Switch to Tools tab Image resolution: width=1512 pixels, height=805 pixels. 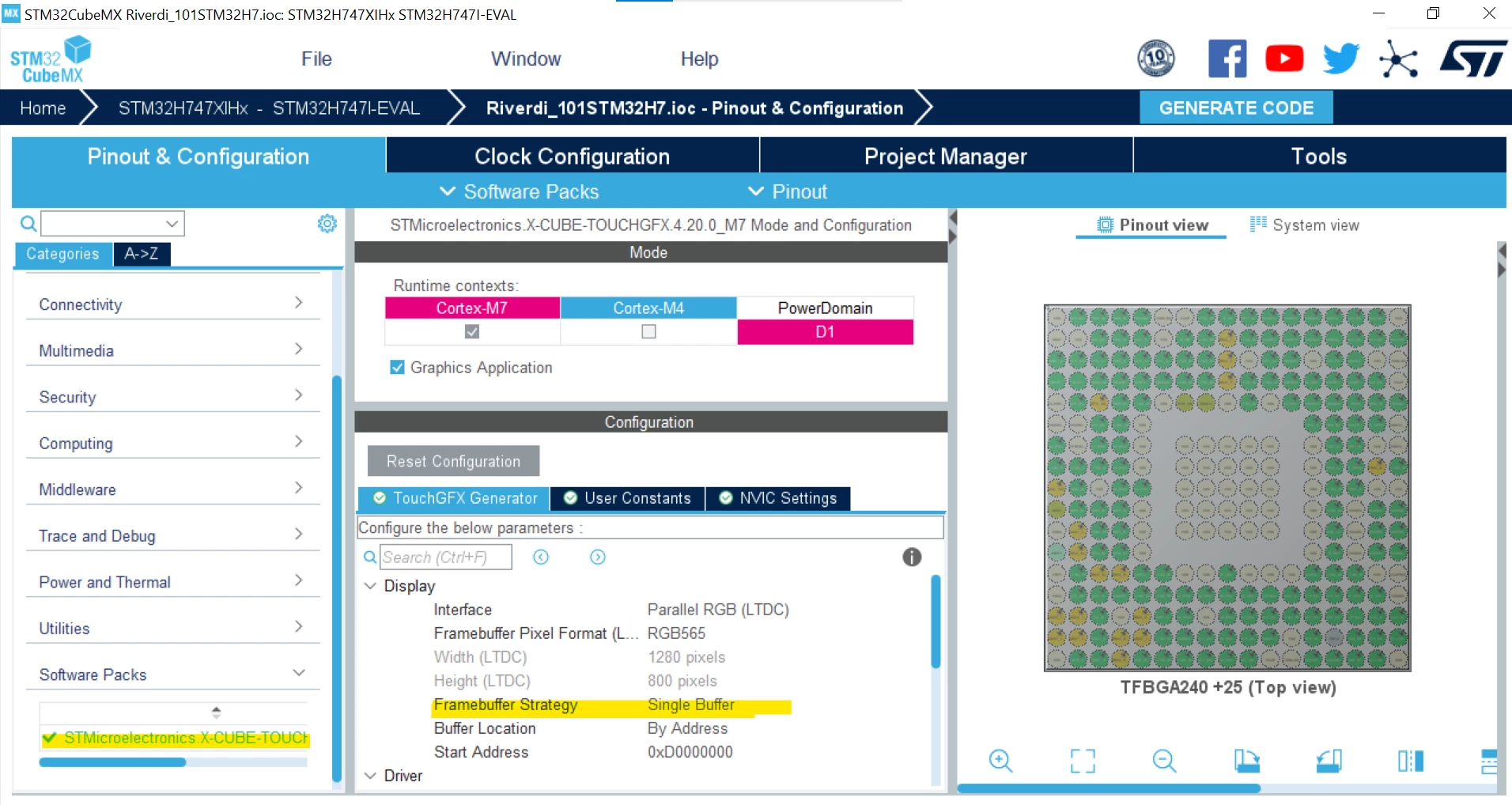(x=1319, y=156)
